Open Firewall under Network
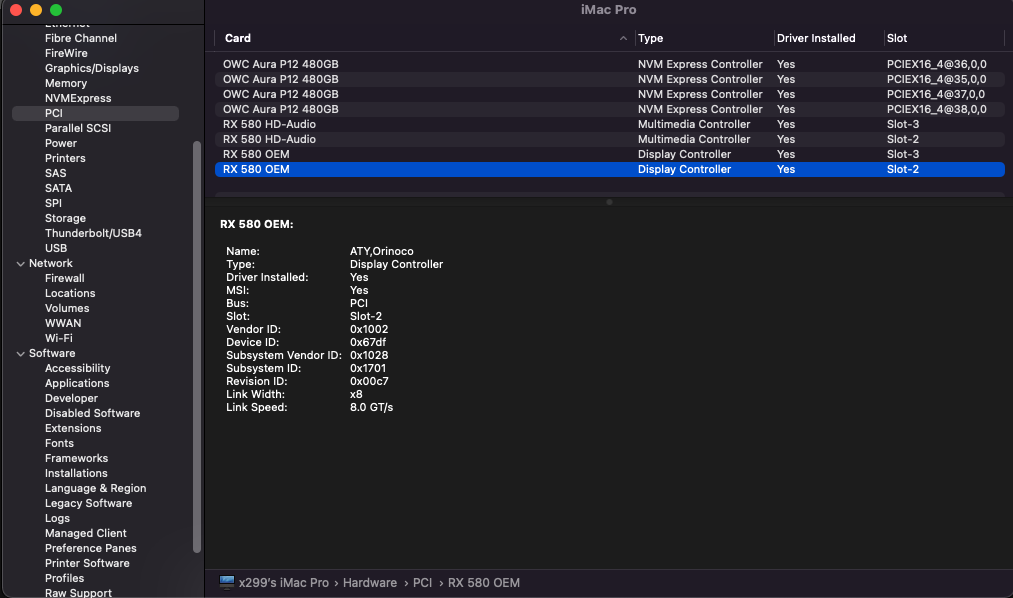 pyautogui.click(x=65, y=278)
